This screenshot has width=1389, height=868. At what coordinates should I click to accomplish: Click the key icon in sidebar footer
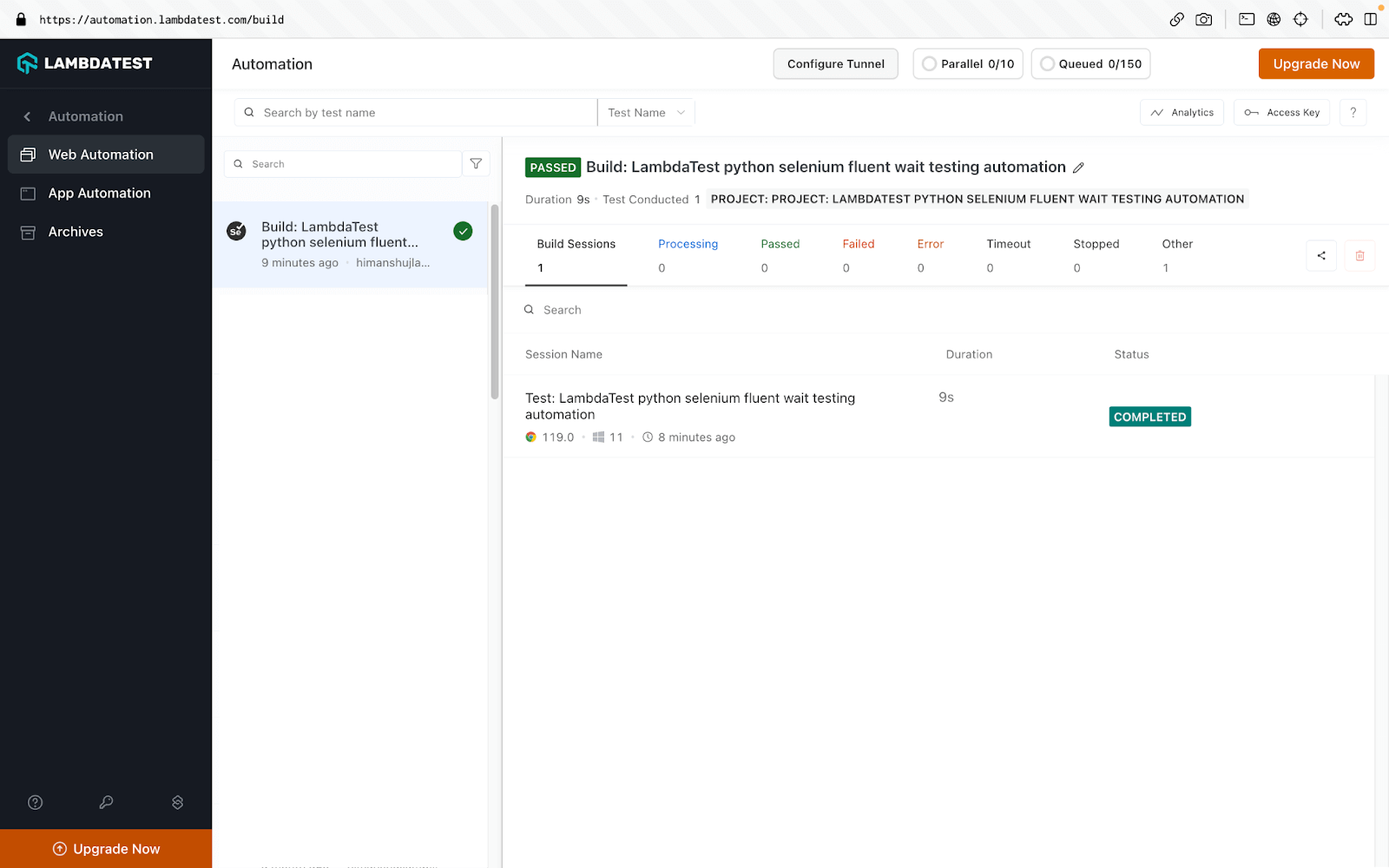click(106, 802)
